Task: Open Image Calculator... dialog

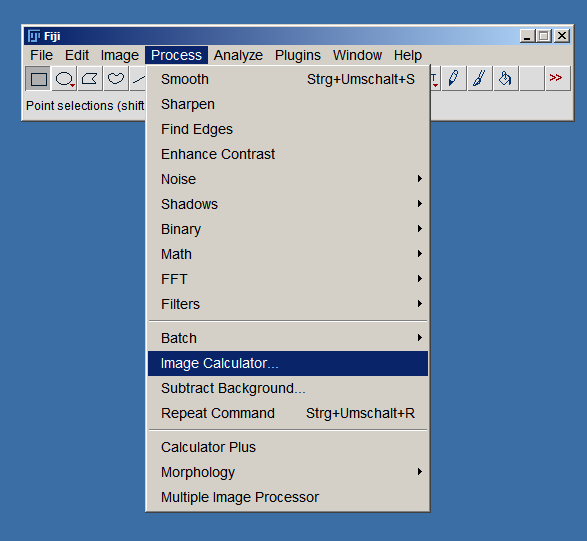Action: click(288, 363)
